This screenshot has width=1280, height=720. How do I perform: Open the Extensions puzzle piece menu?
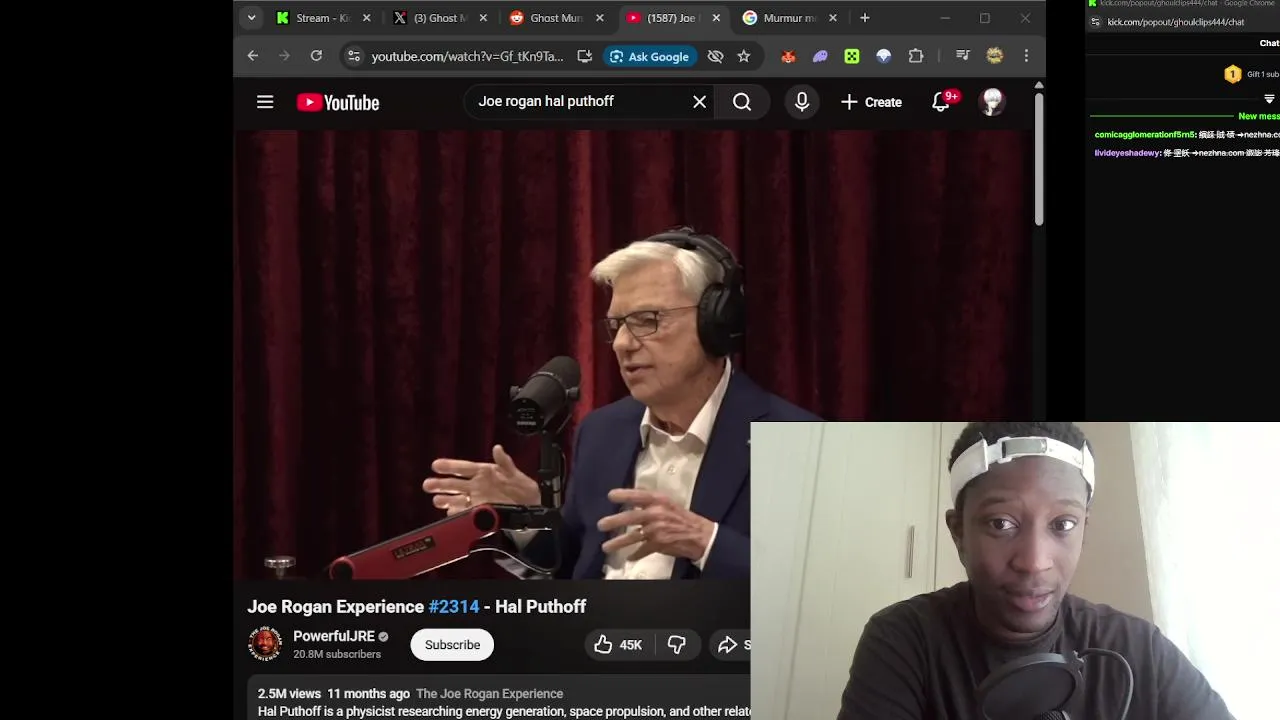coord(916,56)
